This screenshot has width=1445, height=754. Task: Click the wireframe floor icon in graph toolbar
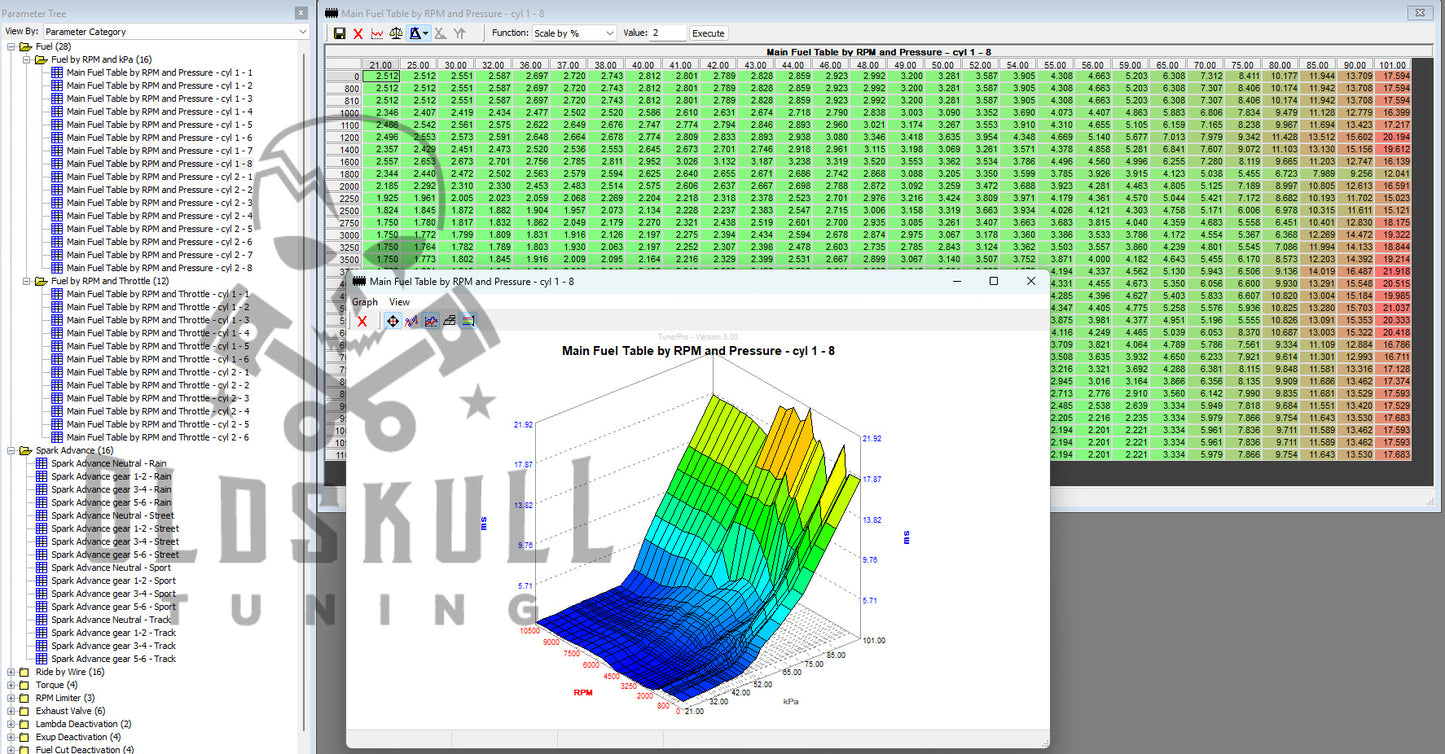pos(449,321)
